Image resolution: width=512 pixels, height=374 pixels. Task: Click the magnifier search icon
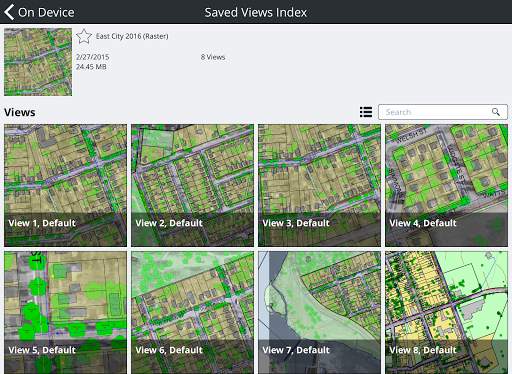click(x=496, y=112)
